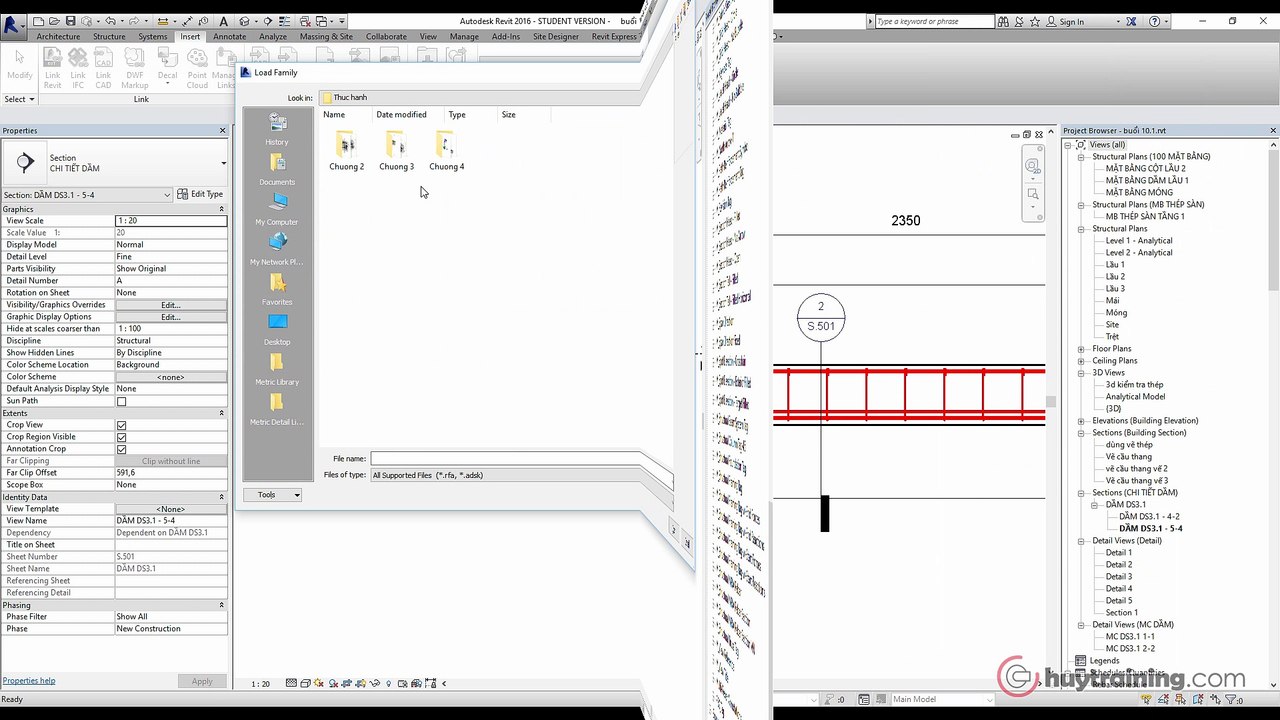Click the Link CAD tool
Screen dimensions: 1280x720
click(x=104, y=69)
